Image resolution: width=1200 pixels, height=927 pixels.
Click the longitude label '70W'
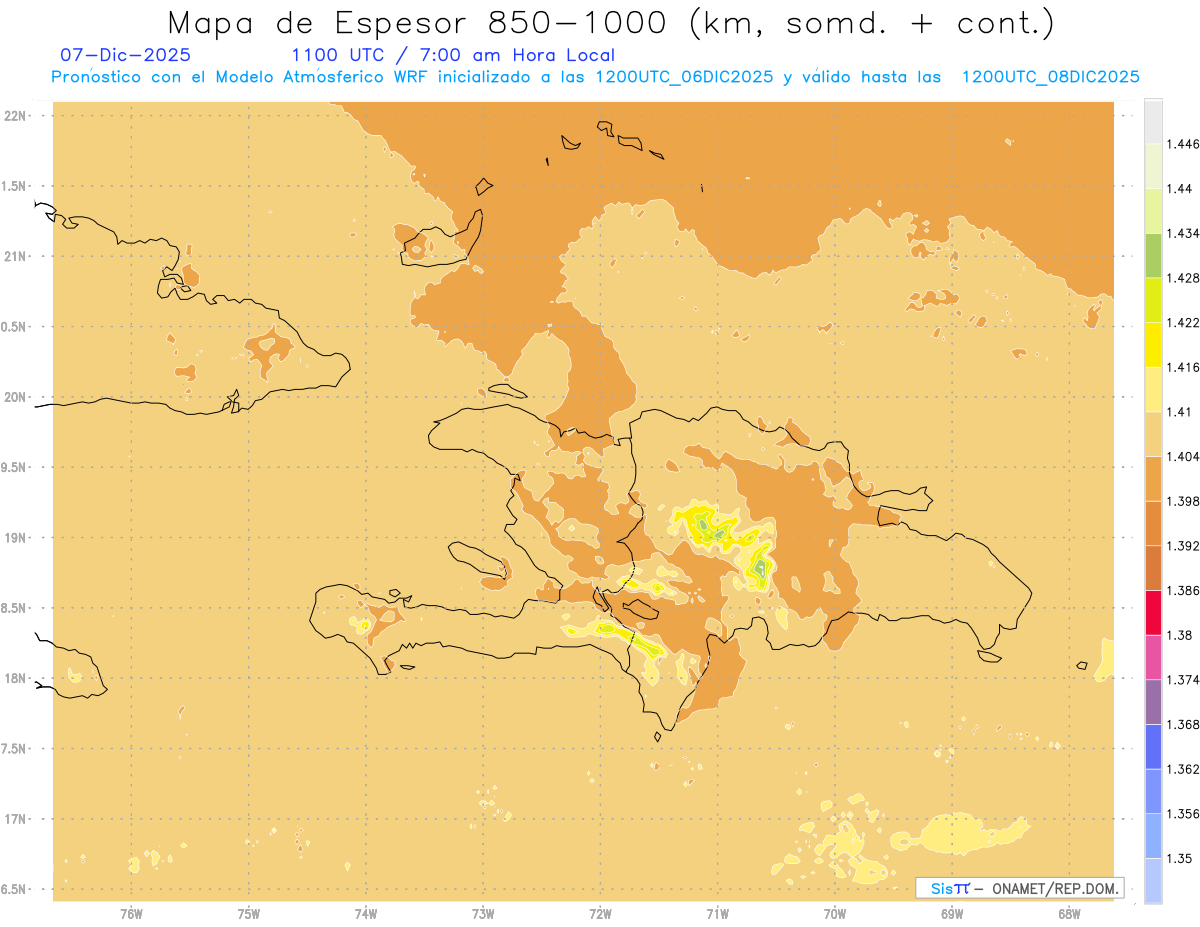(835, 914)
